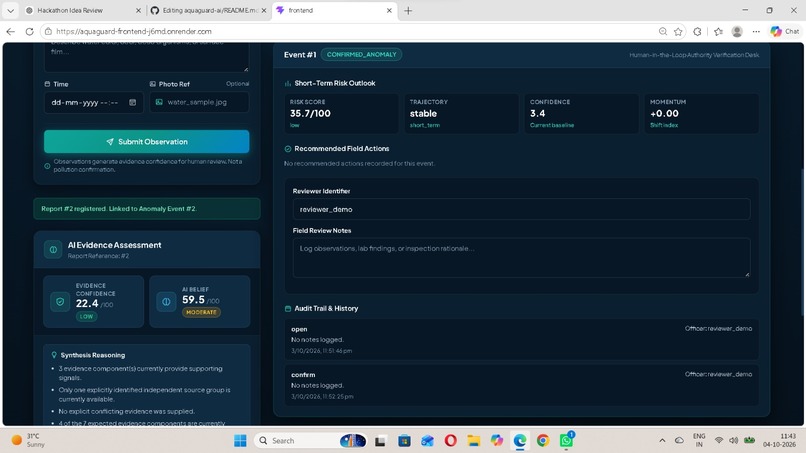Screen dimensions: 806x453
Task: Click the Recommended Field Actions check icon
Action: [288, 149]
